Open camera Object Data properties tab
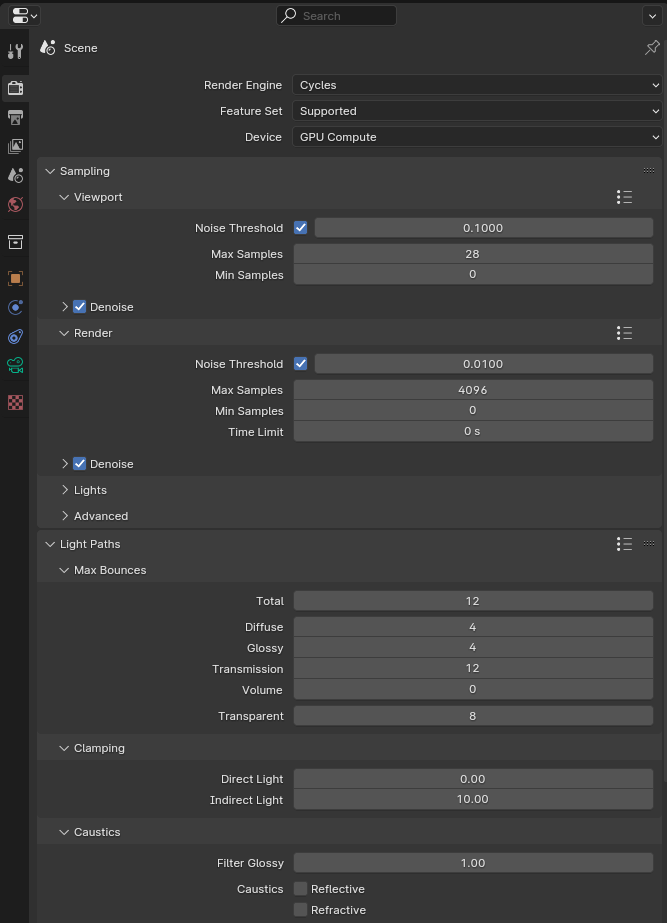The height and width of the screenshot is (923, 667). pyautogui.click(x=15, y=366)
